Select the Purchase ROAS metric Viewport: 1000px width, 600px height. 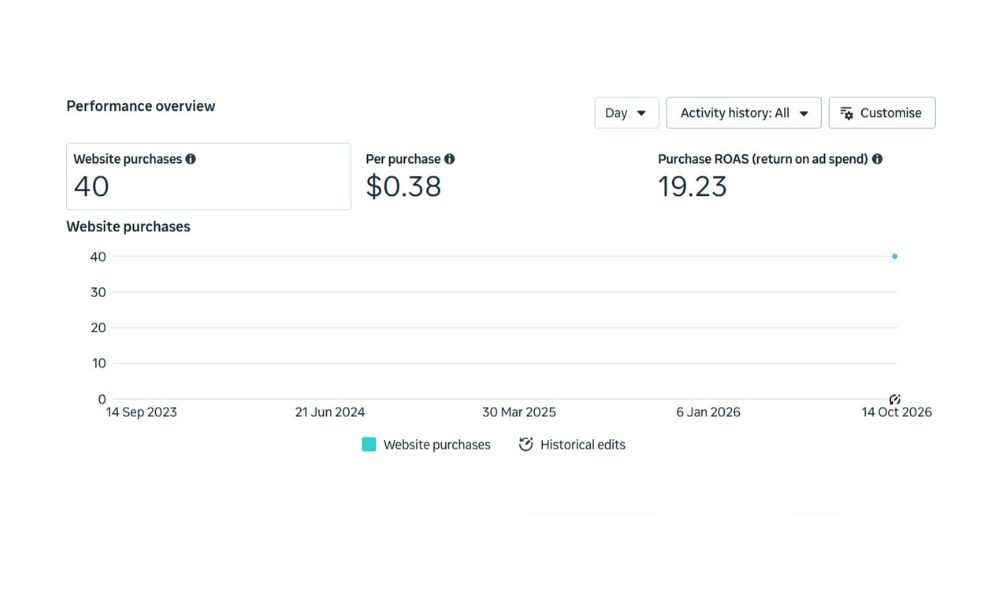point(770,177)
